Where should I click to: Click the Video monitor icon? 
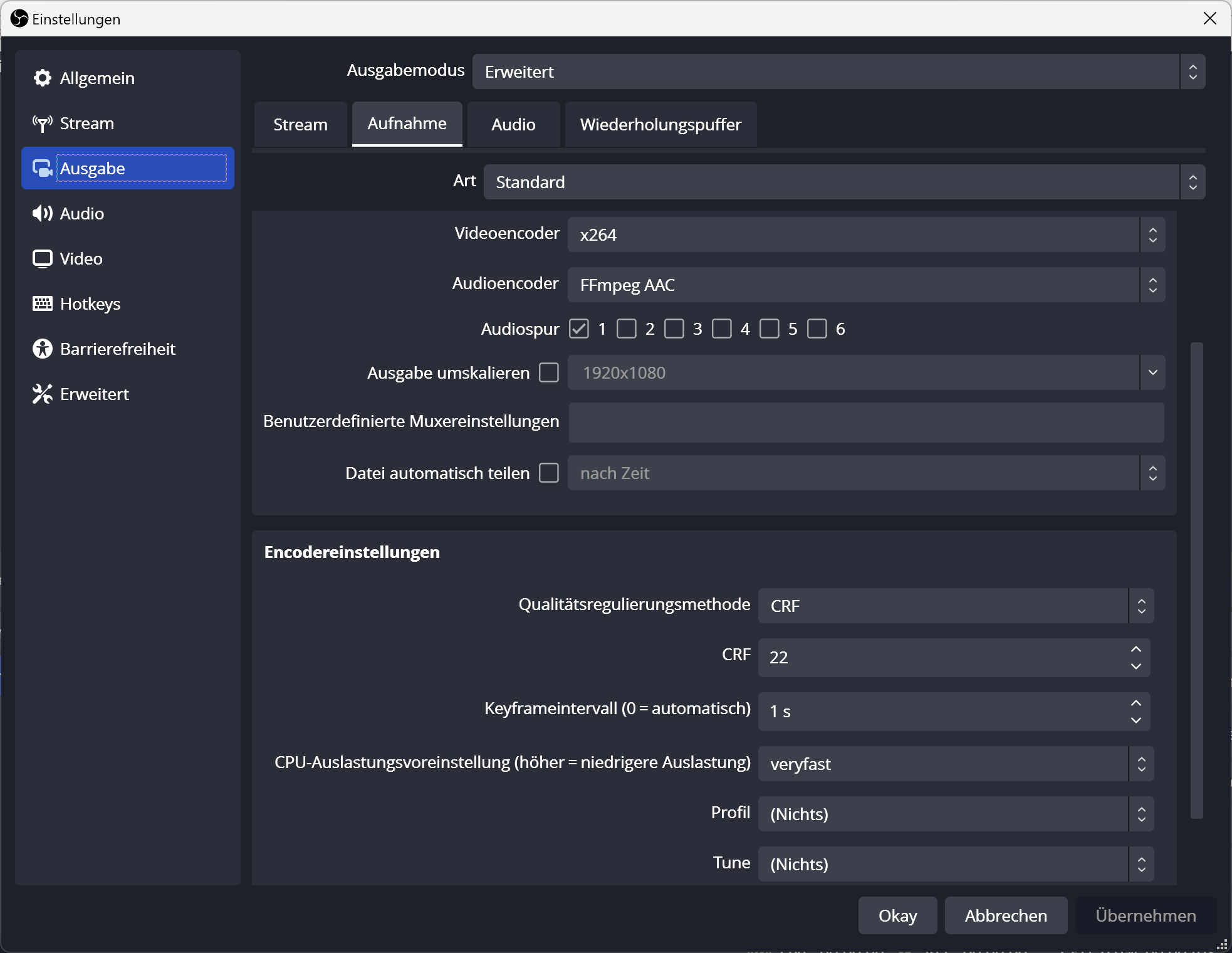point(43,259)
